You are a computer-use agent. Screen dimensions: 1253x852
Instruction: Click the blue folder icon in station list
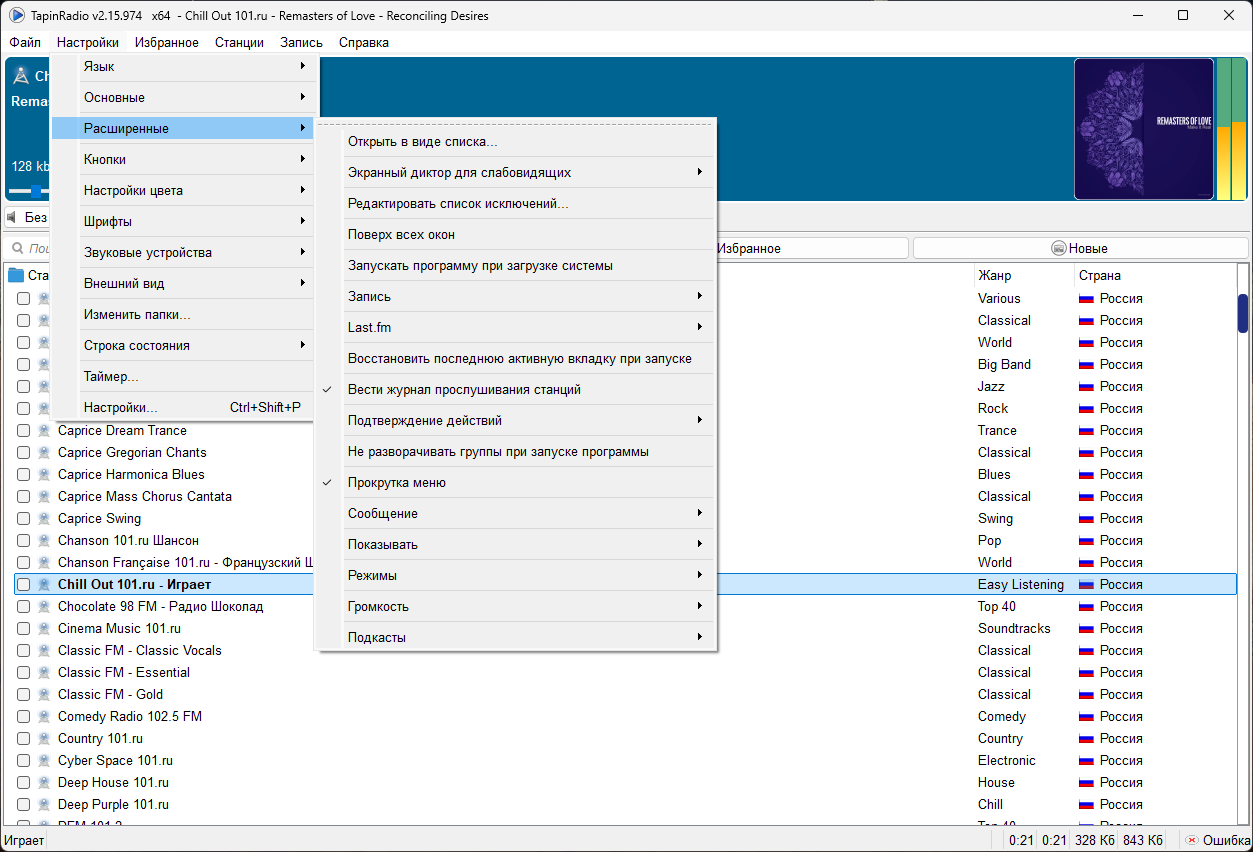coord(16,275)
